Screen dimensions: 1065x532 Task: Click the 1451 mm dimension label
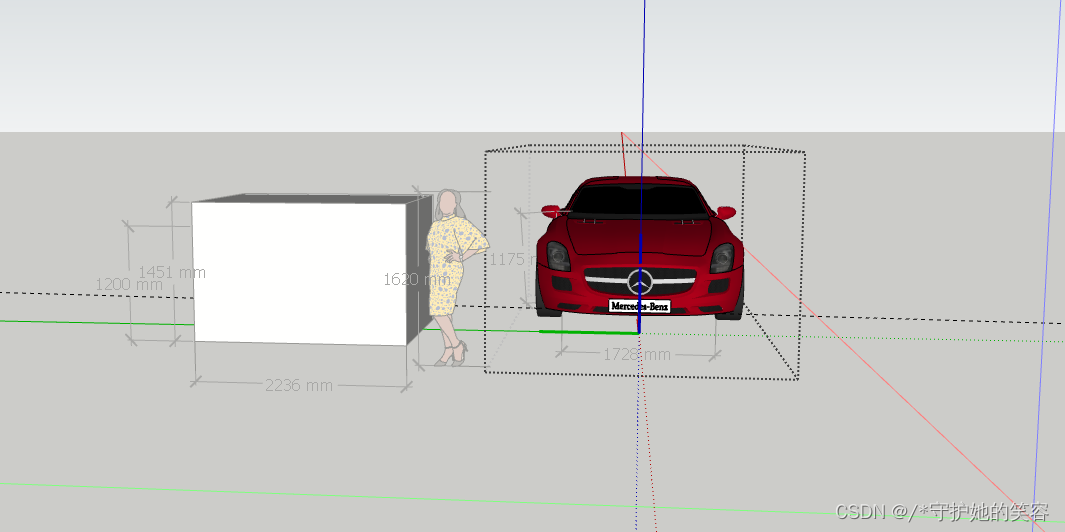[x=172, y=272]
